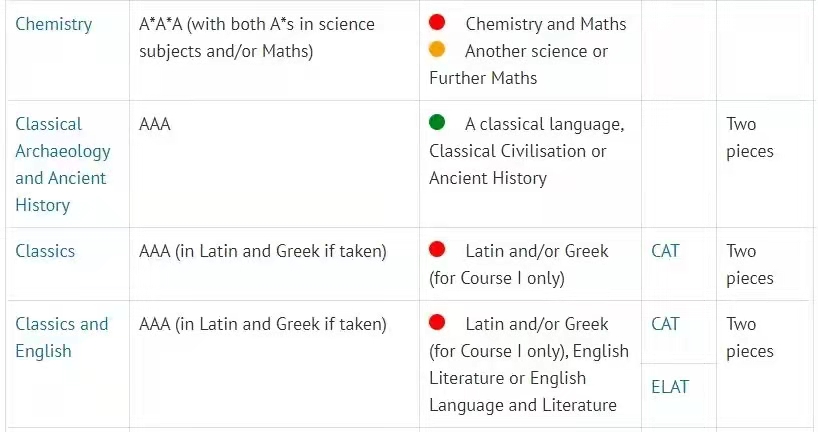Viewport: 818px width, 432px height.
Task: Click red dot in Classics and English row
Action: [x=437, y=322]
